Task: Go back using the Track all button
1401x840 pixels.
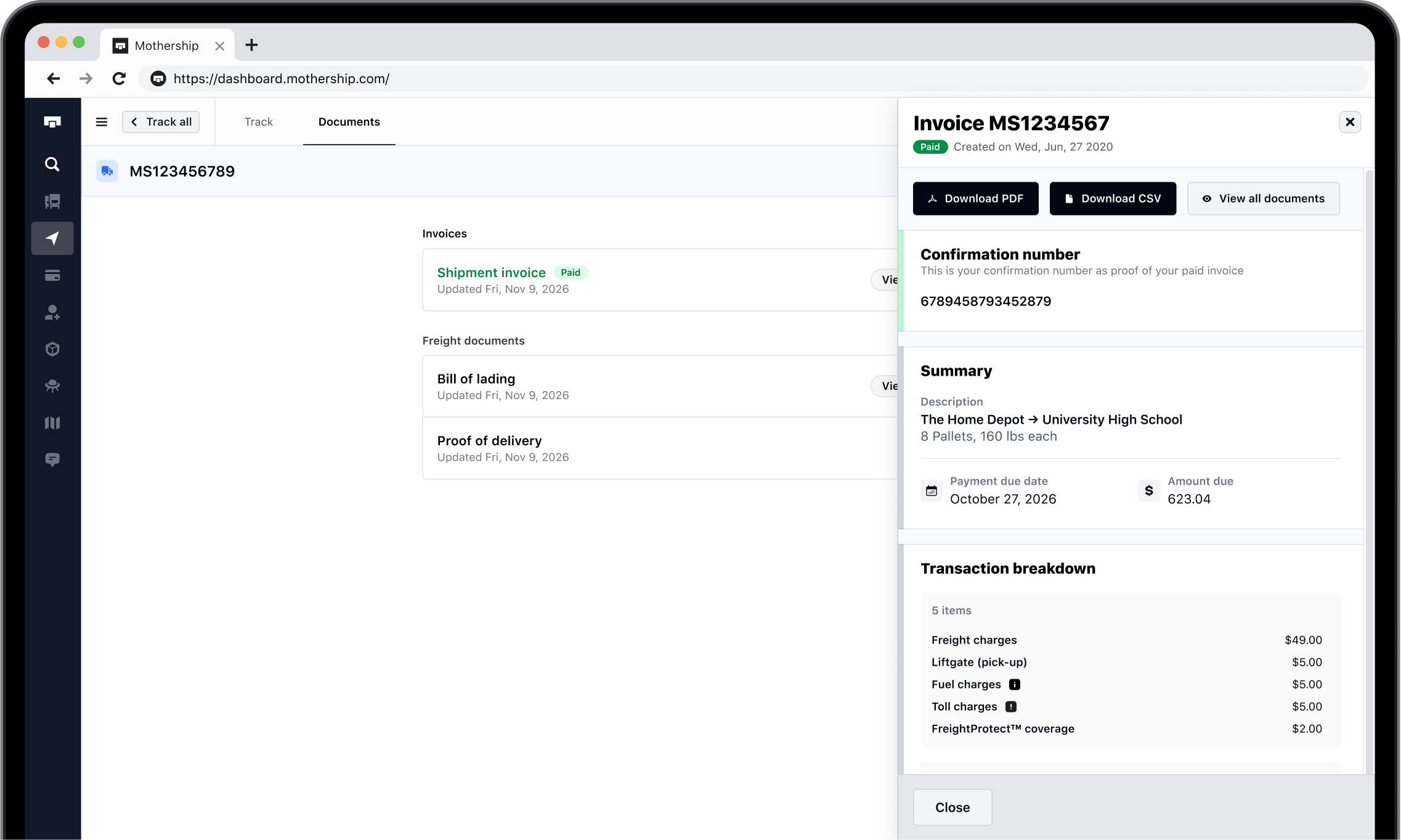Action: click(x=160, y=121)
